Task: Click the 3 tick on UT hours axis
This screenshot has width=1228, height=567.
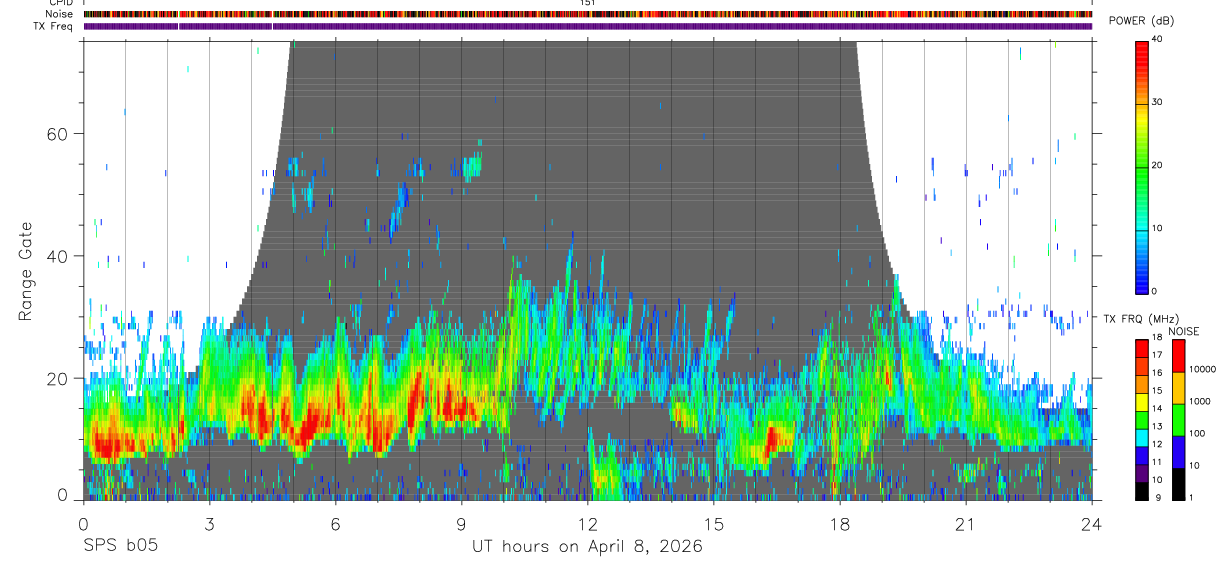Action: 209,524
